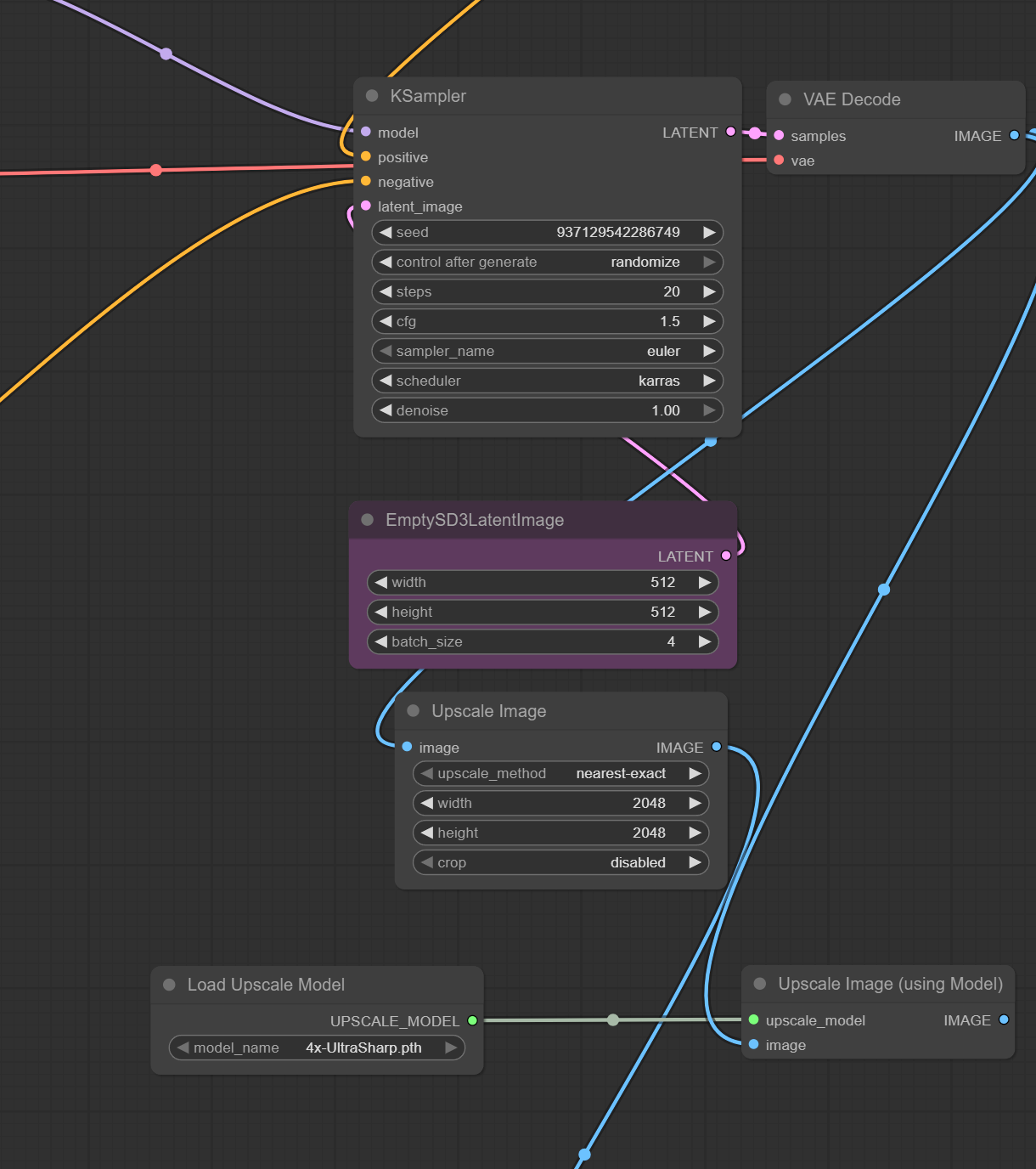Decrease EmptySD3LatentImage width with left arrow
Viewport: 1036px width, 1169px height.
click(380, 582)
